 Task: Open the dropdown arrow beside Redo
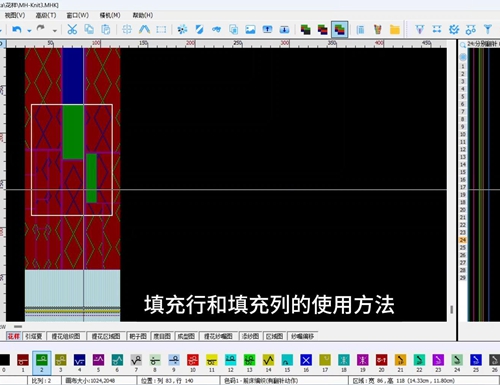[55, 31]
